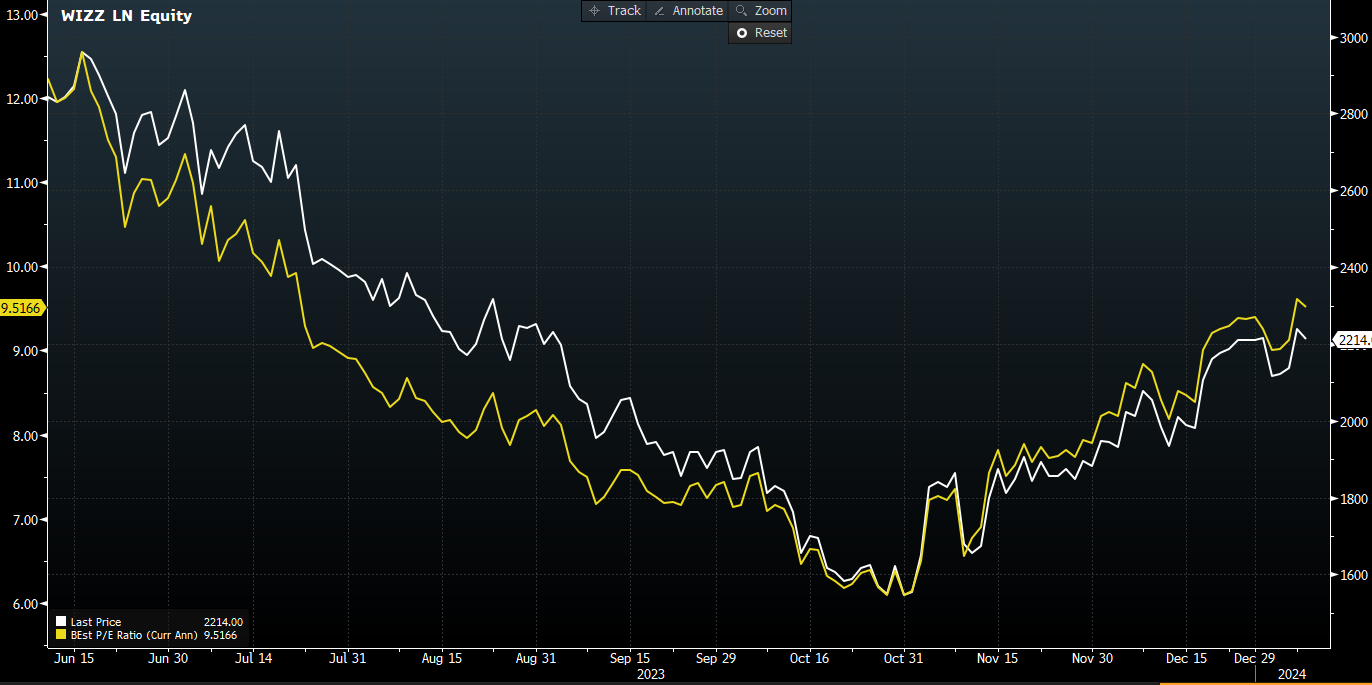1372x685 pixels.
Task: Click the Aug 15 date label
Action: 442,659
